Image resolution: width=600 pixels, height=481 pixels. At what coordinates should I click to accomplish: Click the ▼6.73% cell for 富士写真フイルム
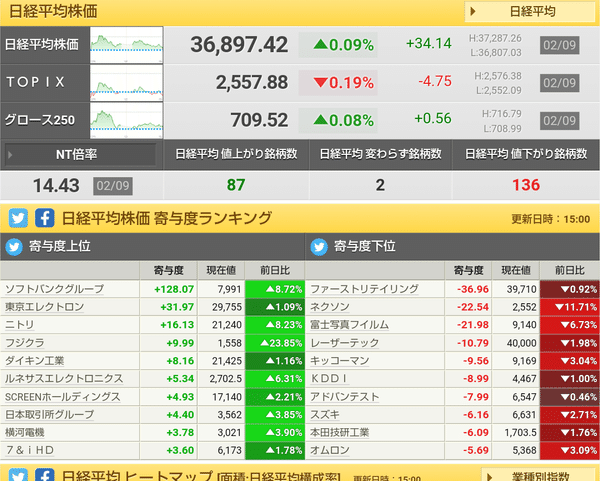click(x=570, y=325)
